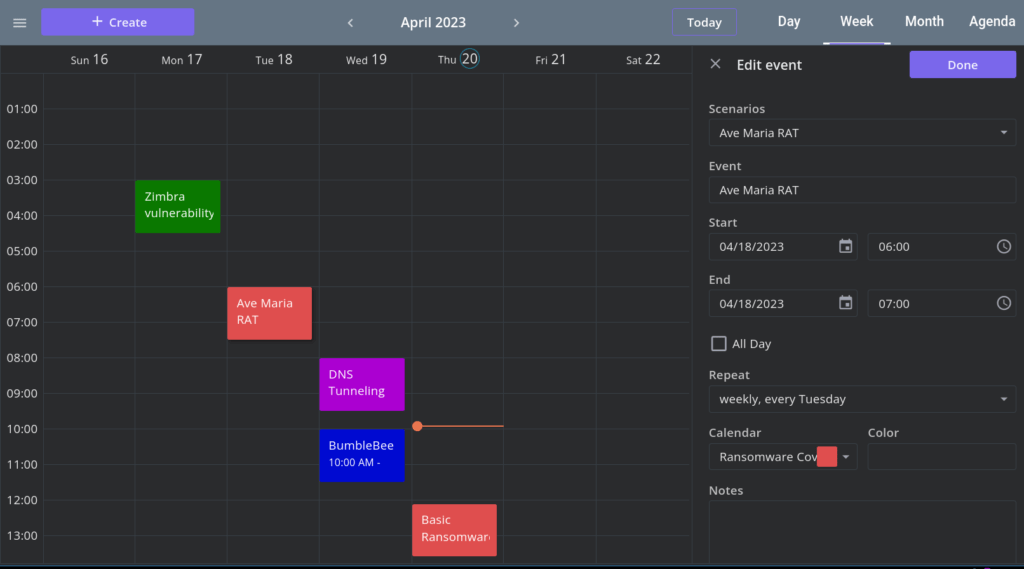This screenshot has width=1024, height=569.
Task: Click the red calendar color swatch
Action: tap(827, 457)
